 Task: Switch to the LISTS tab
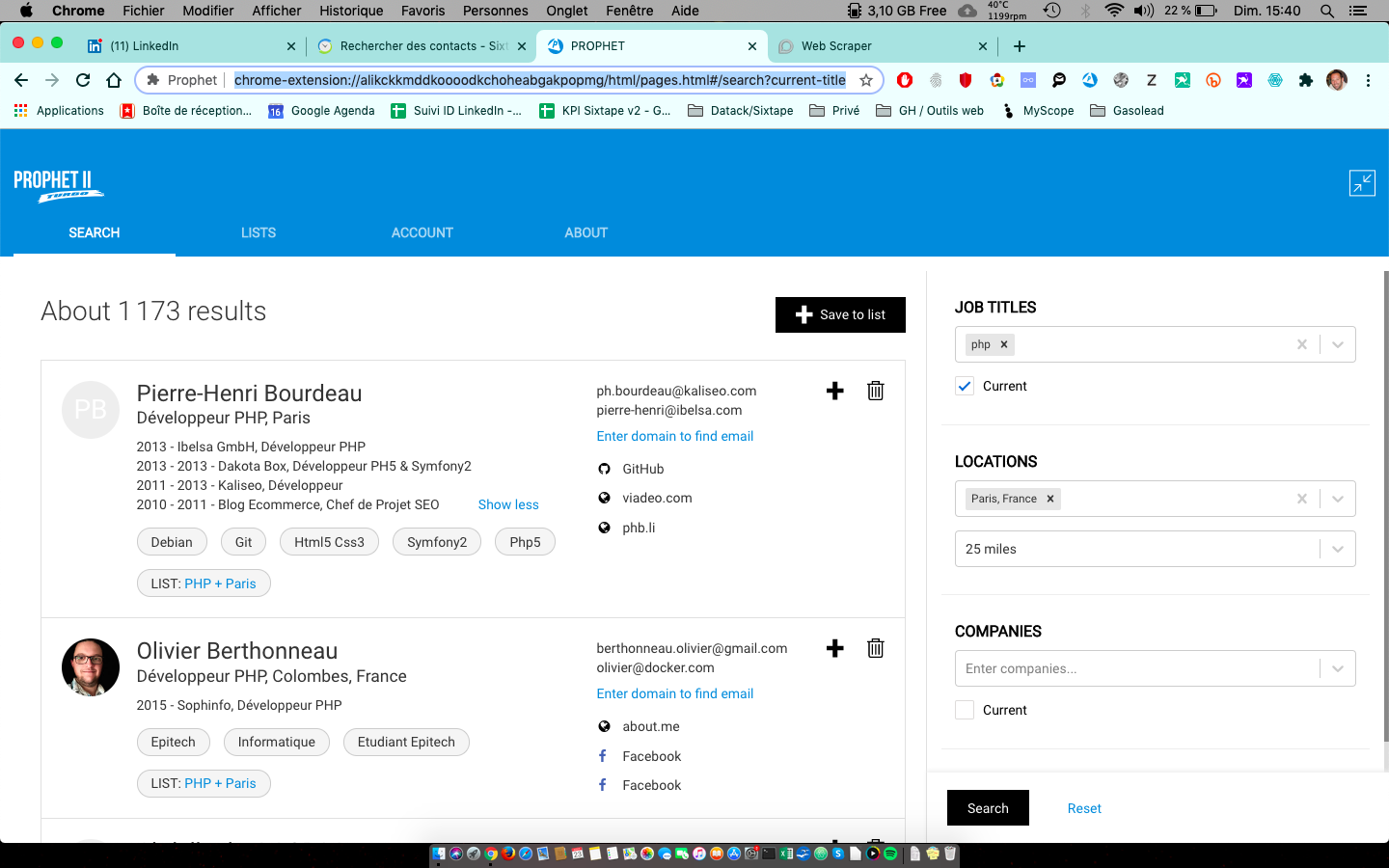[259, 232]
